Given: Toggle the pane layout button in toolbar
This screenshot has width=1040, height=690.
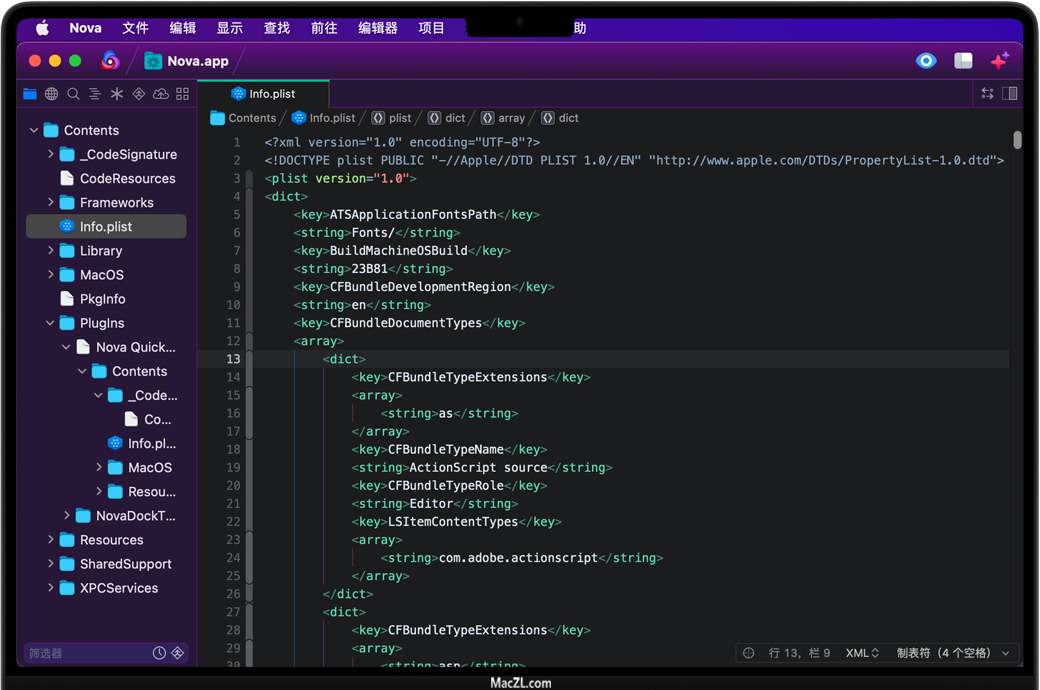Looking at the screenshot, I should tap(963, 61).
